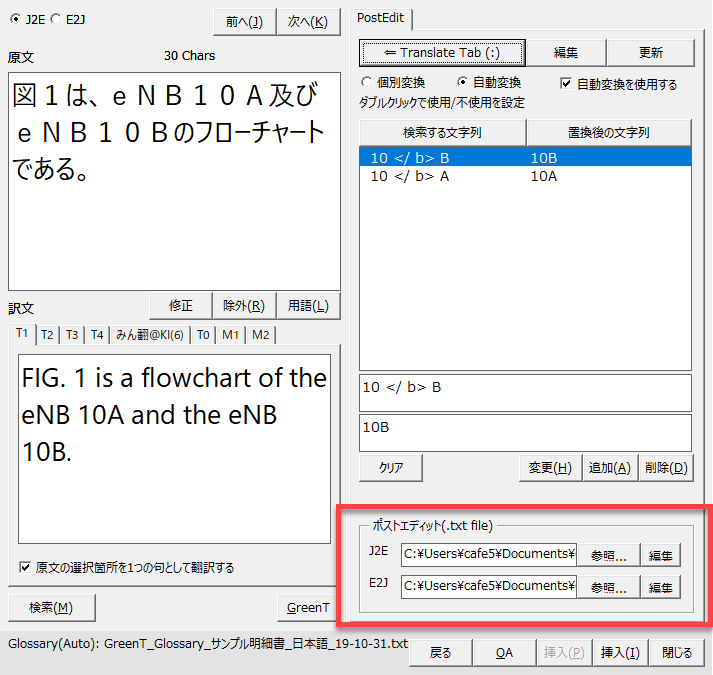Click the 検索する文字列 column header
This screenshot has height=675, width=713.
point(442,133)
